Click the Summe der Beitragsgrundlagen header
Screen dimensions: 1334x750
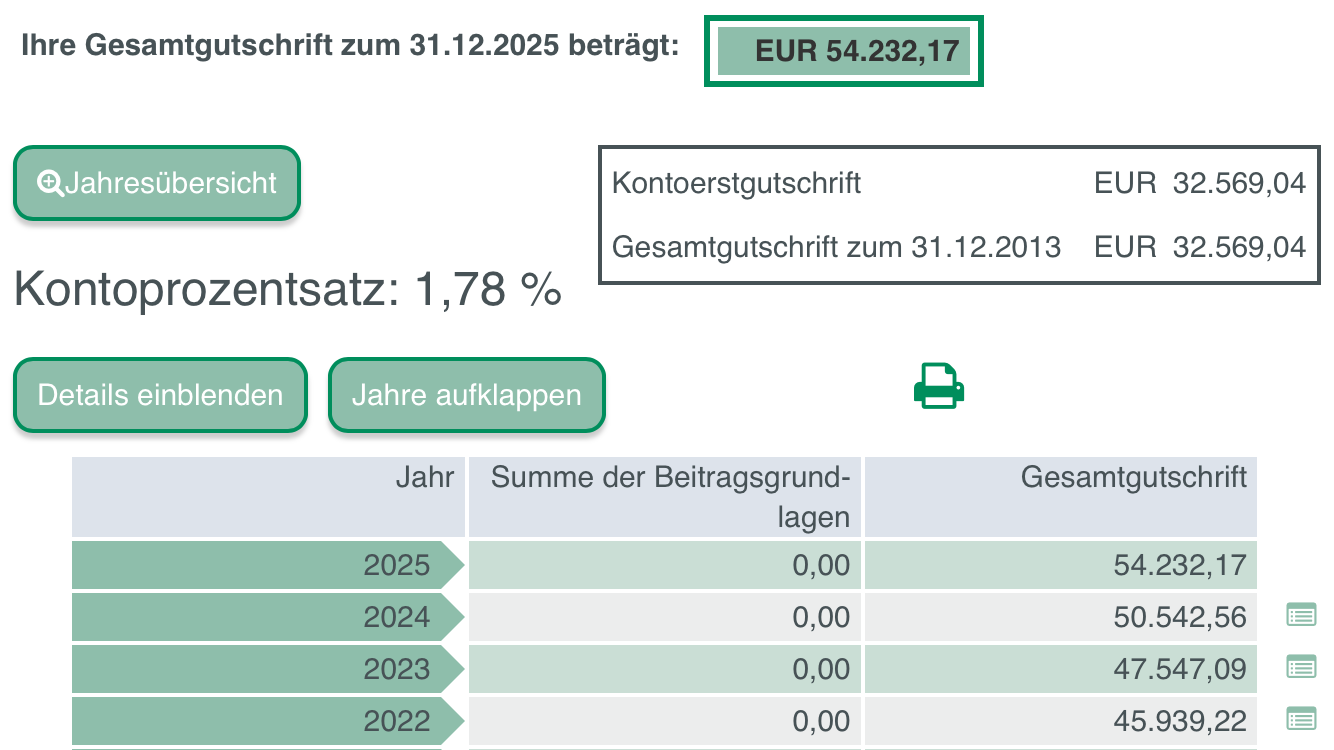coord(664,496)
